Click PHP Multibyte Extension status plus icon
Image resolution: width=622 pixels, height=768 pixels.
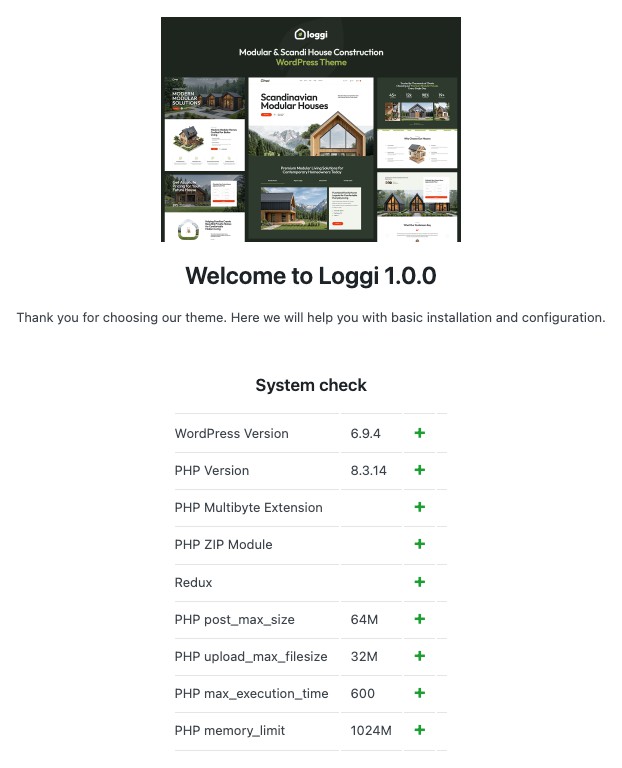click(420, 508)
